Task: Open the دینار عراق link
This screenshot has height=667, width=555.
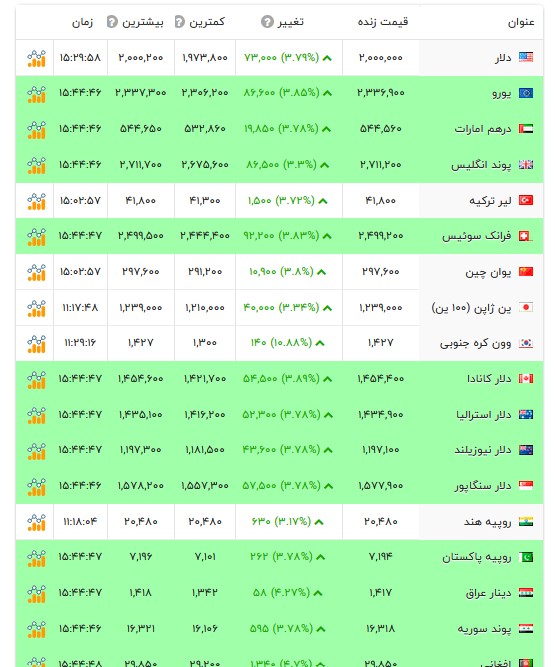Action: [x=489, y=593]
